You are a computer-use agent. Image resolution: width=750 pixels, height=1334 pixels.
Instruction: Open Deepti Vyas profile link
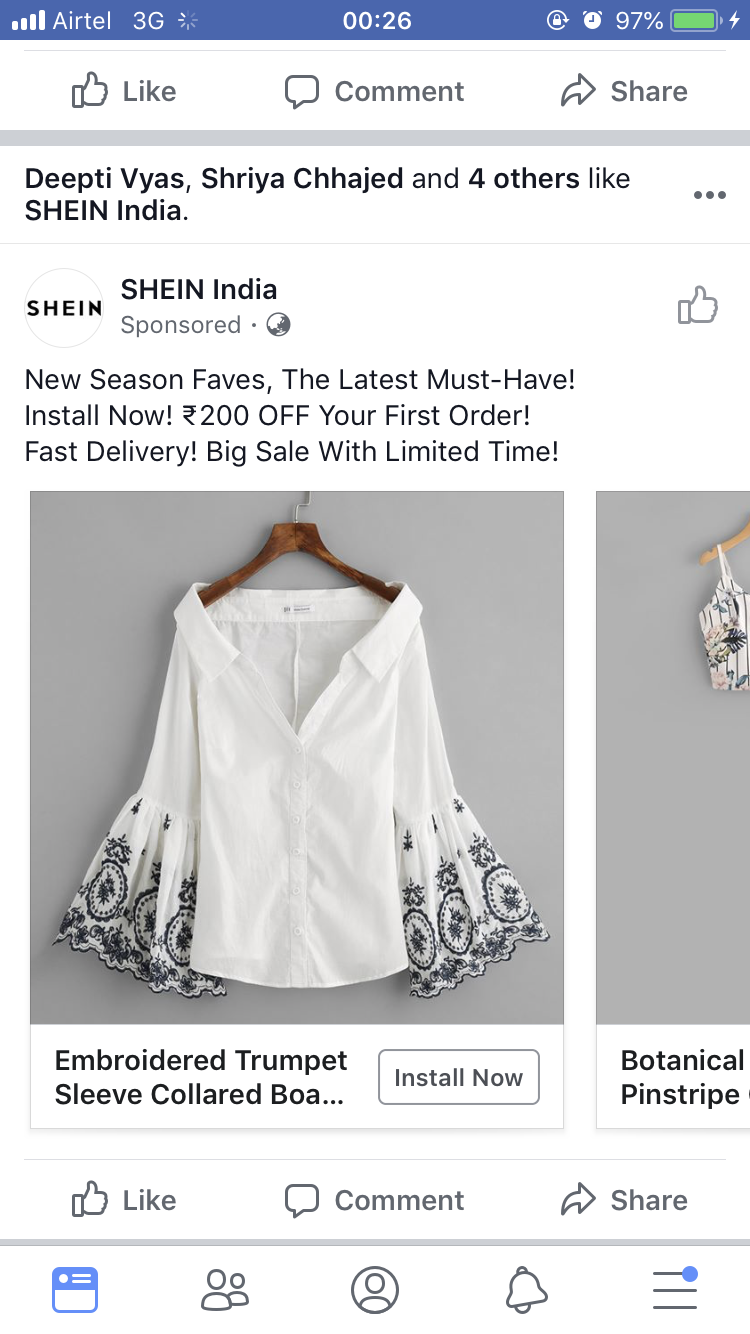[x=104, y=179]
